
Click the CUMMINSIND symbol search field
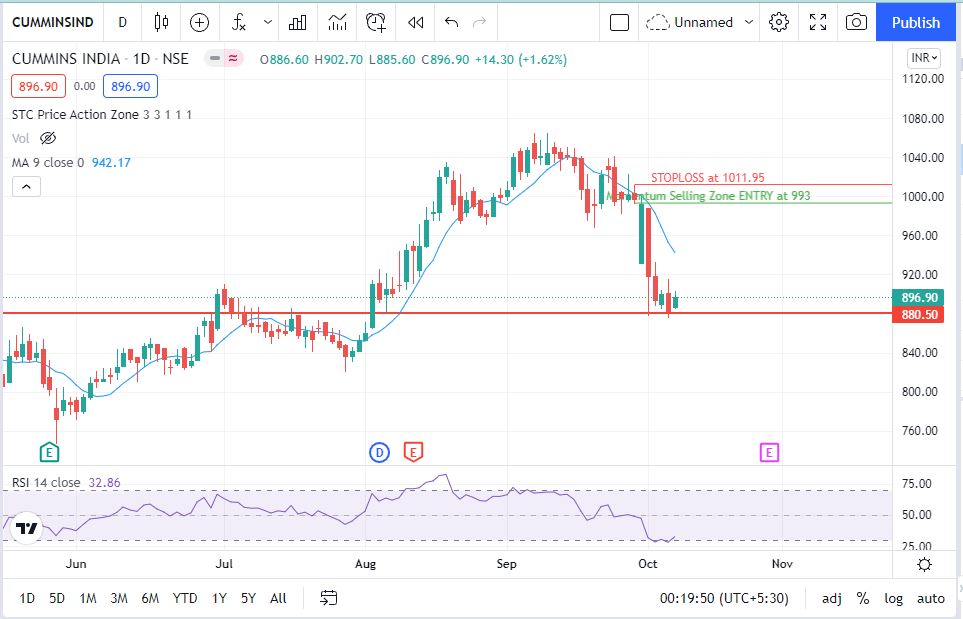pyautogui.click(x=51, y=22)
